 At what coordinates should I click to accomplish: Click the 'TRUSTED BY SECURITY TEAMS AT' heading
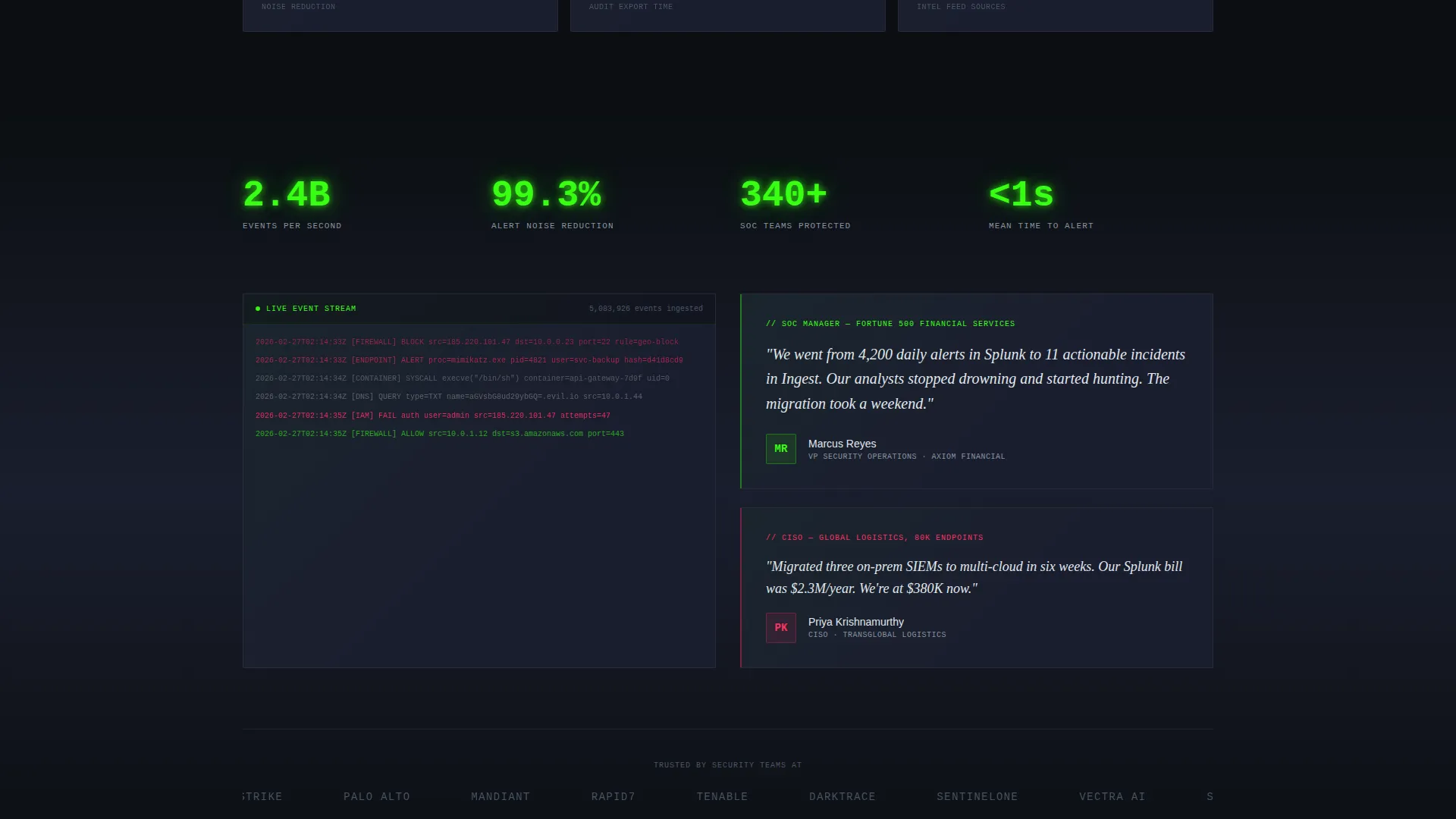point(728,765)
